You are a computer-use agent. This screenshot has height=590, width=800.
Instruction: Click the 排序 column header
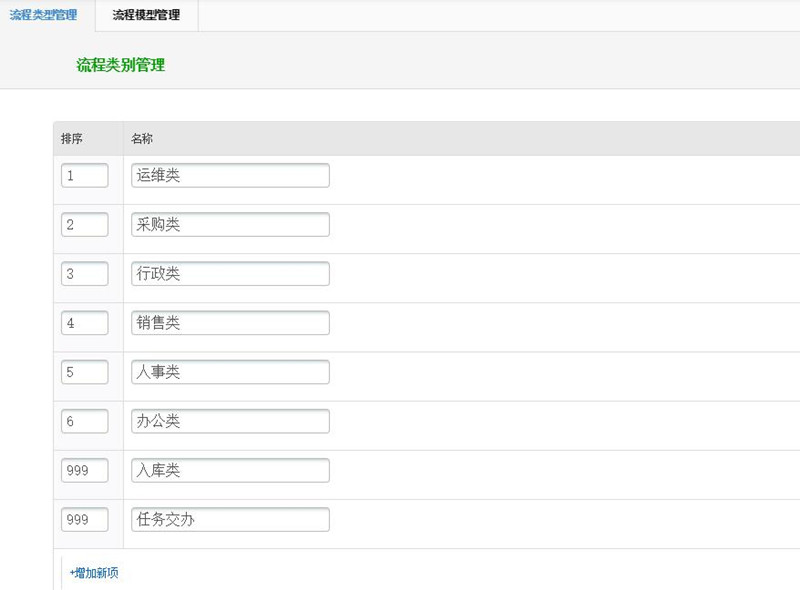click(x=72, y=138)
